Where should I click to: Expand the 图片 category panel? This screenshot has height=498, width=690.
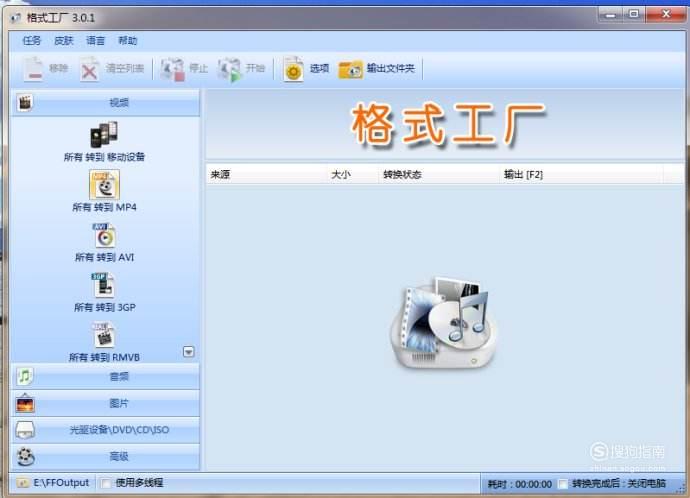(105, 403)
